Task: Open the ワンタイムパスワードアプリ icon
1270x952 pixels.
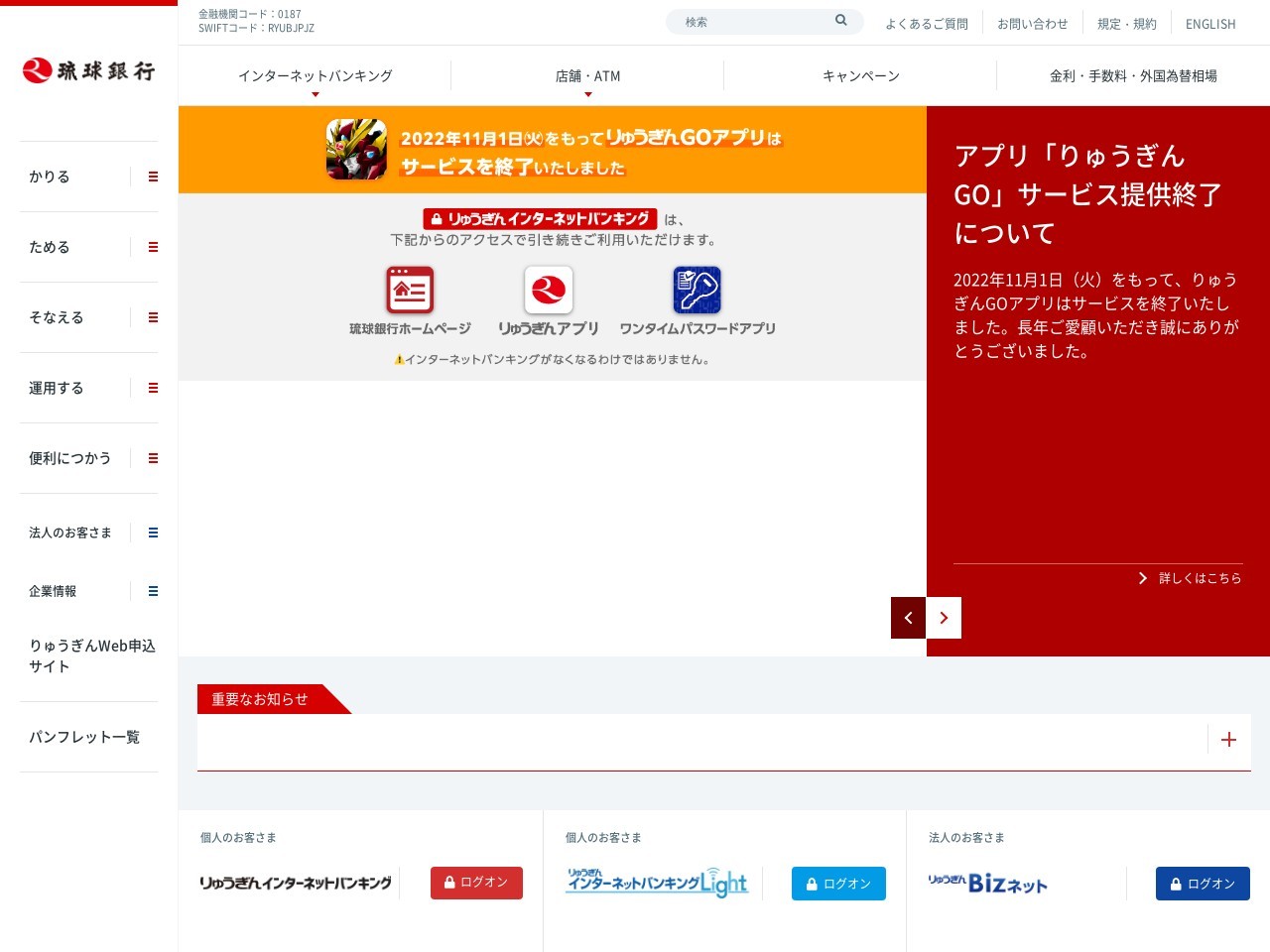Action: point(698,290)
